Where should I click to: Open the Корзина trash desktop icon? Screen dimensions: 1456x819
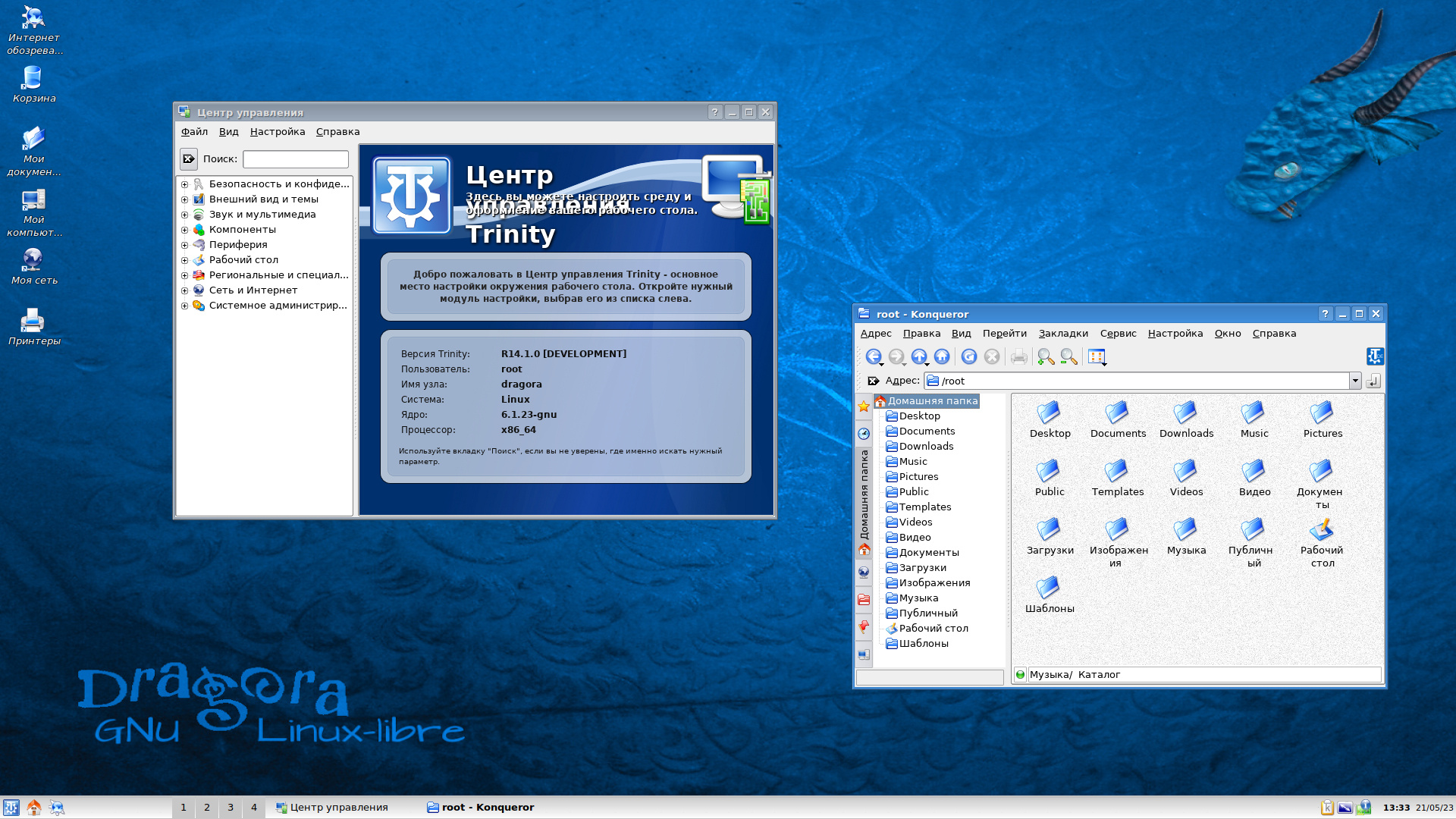(33, 84)
